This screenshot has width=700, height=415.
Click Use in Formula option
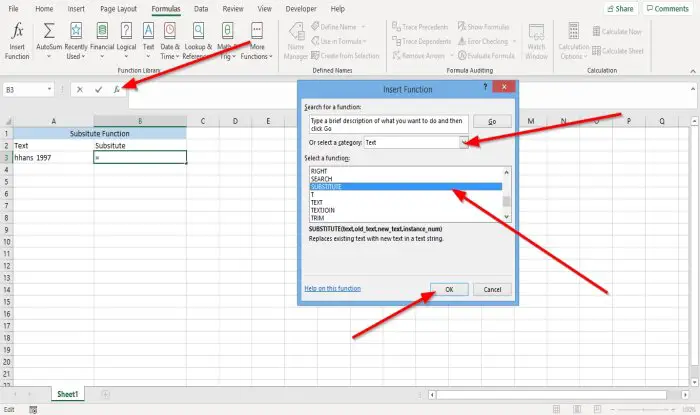pyautogui.click(x=338, y=41)
